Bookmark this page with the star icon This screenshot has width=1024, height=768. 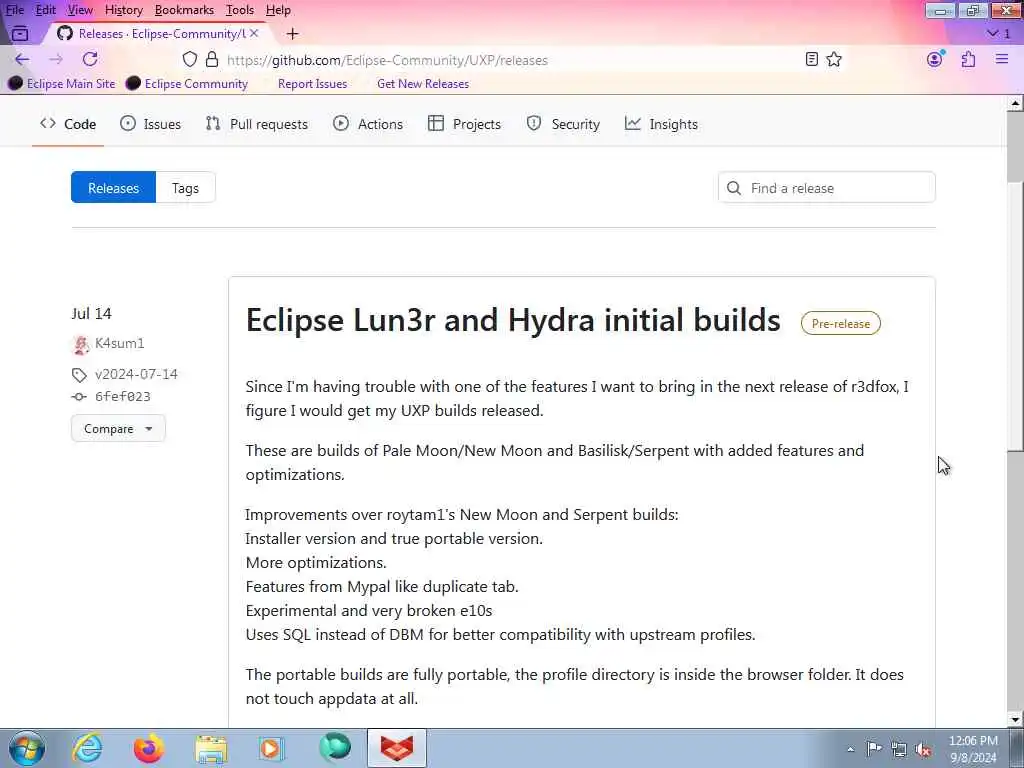coord(834,59)
